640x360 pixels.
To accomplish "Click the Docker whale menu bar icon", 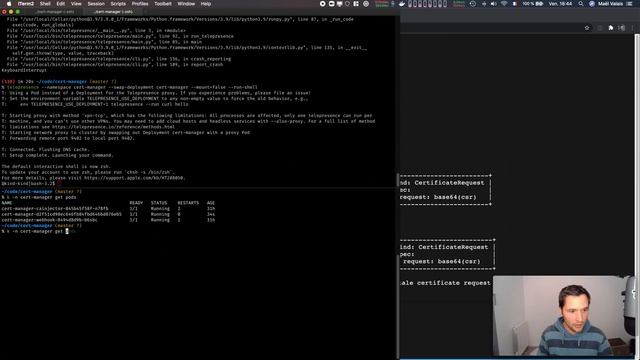I will pyautogui.click(x=402, y=4).
